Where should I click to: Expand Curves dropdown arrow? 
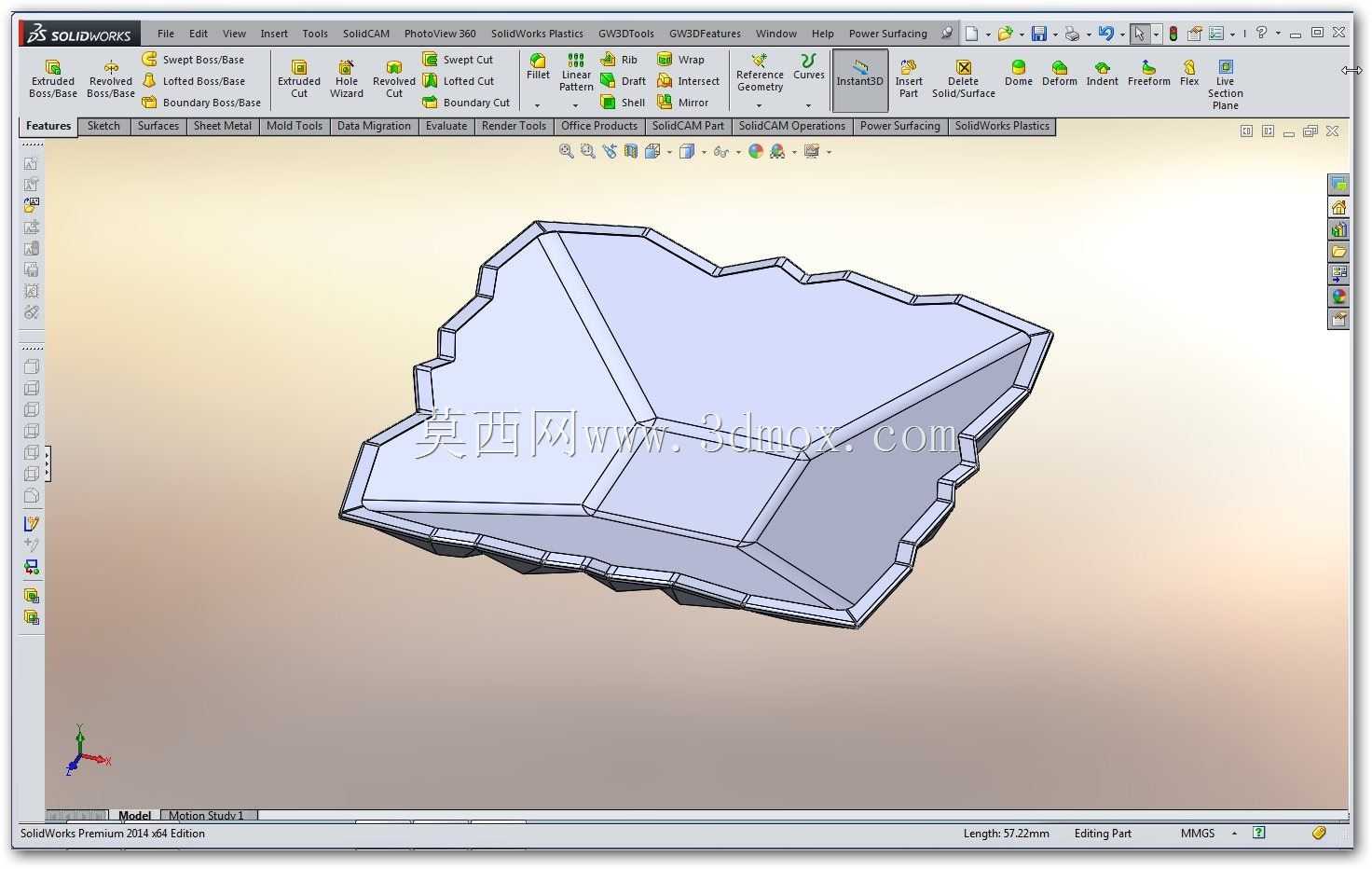(808, 105)
